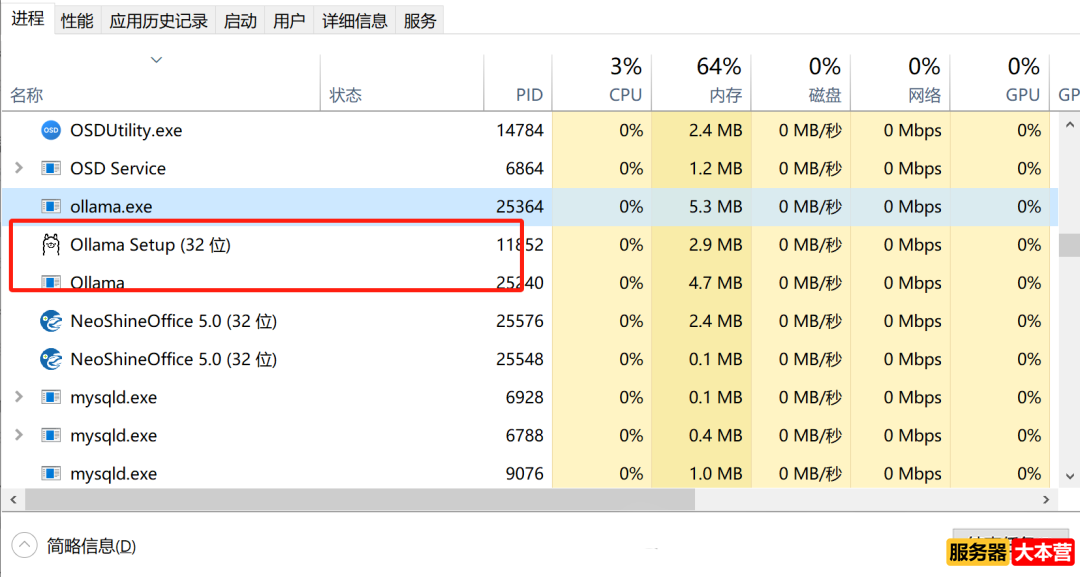This screenshot has width=1080, height=577.
Task: Click the second NeoShineOffice 5.0 icon
Action: 51,359
